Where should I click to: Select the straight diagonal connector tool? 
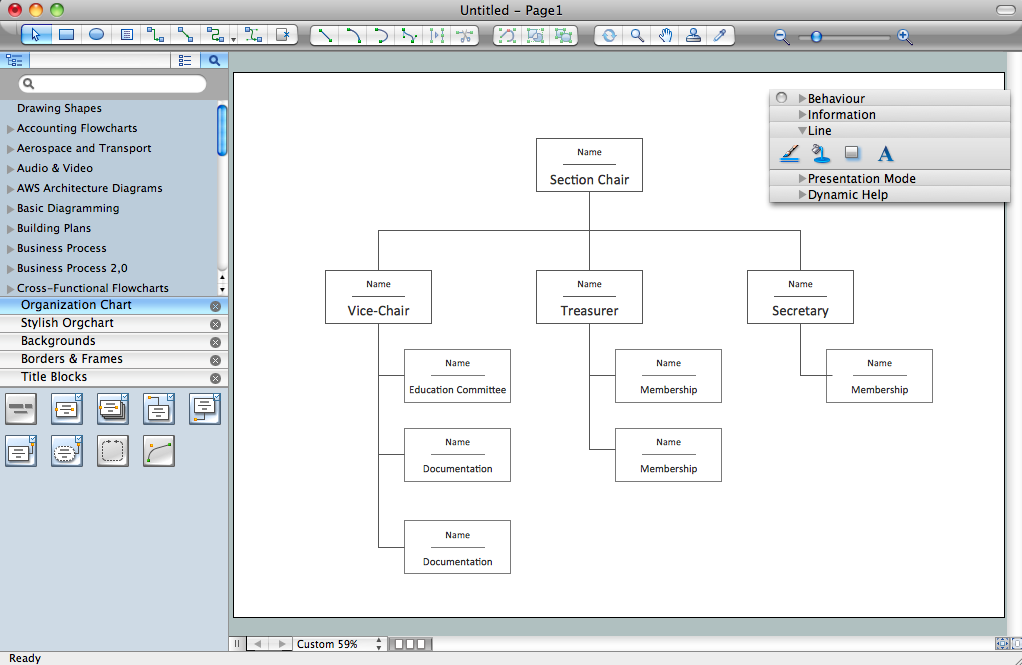(x=185, y=35)
